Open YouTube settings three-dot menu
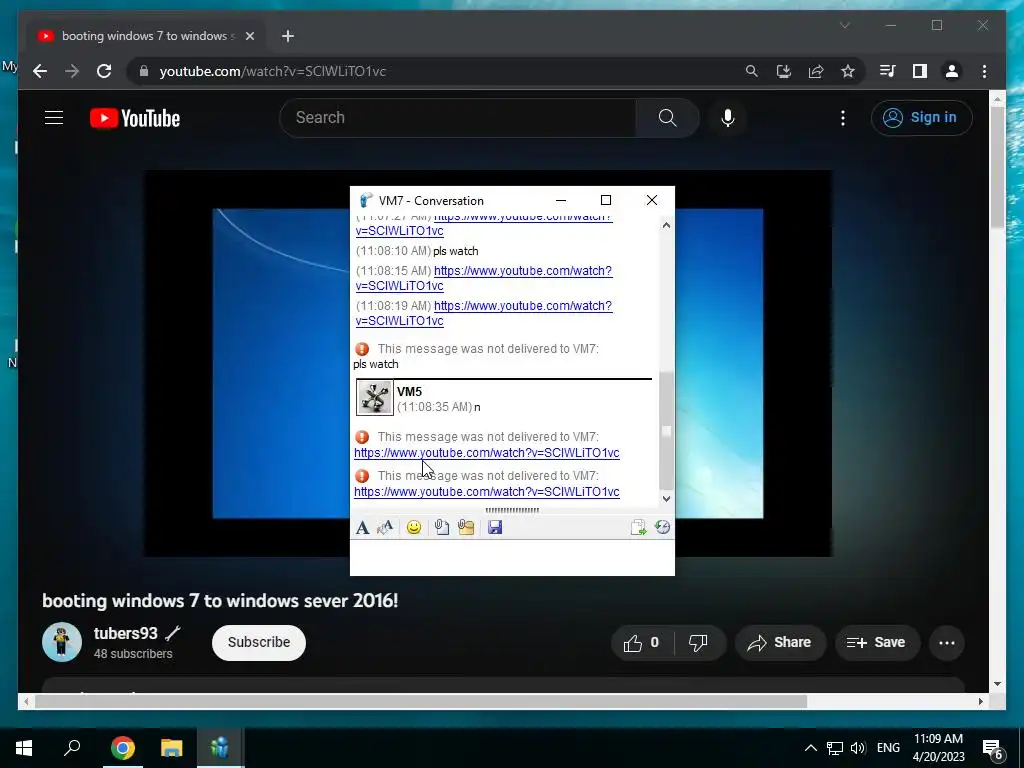Image resolution: width=1024 pixels, height=768 pixels. coord(843,118)
